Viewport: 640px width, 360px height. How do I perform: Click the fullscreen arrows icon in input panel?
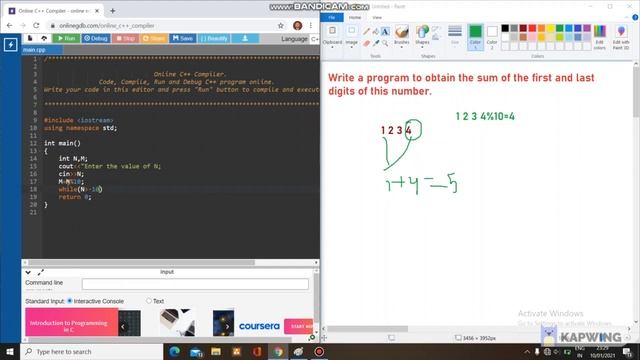[40, 272]
